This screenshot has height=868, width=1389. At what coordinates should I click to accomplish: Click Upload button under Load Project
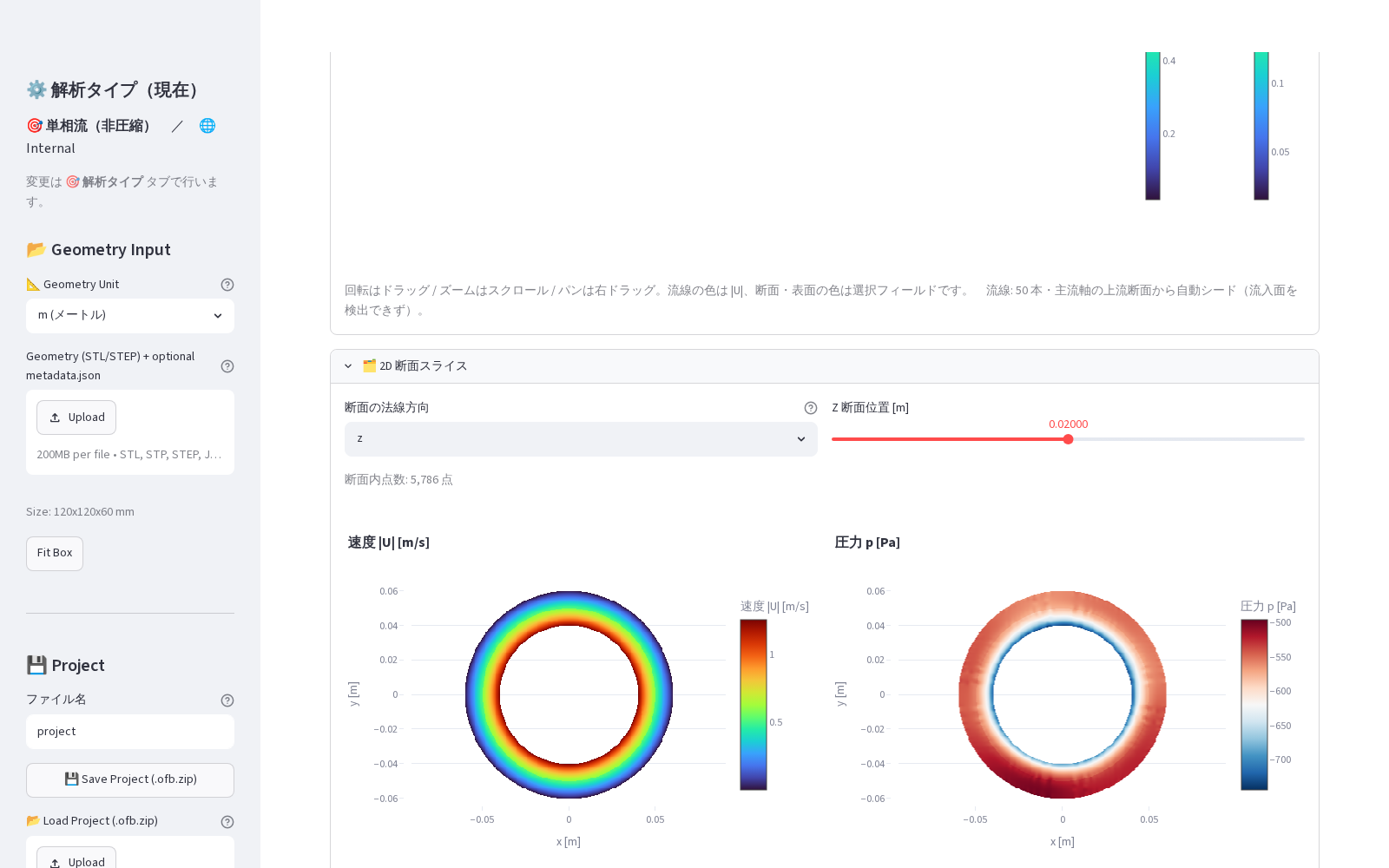point(76,859)
